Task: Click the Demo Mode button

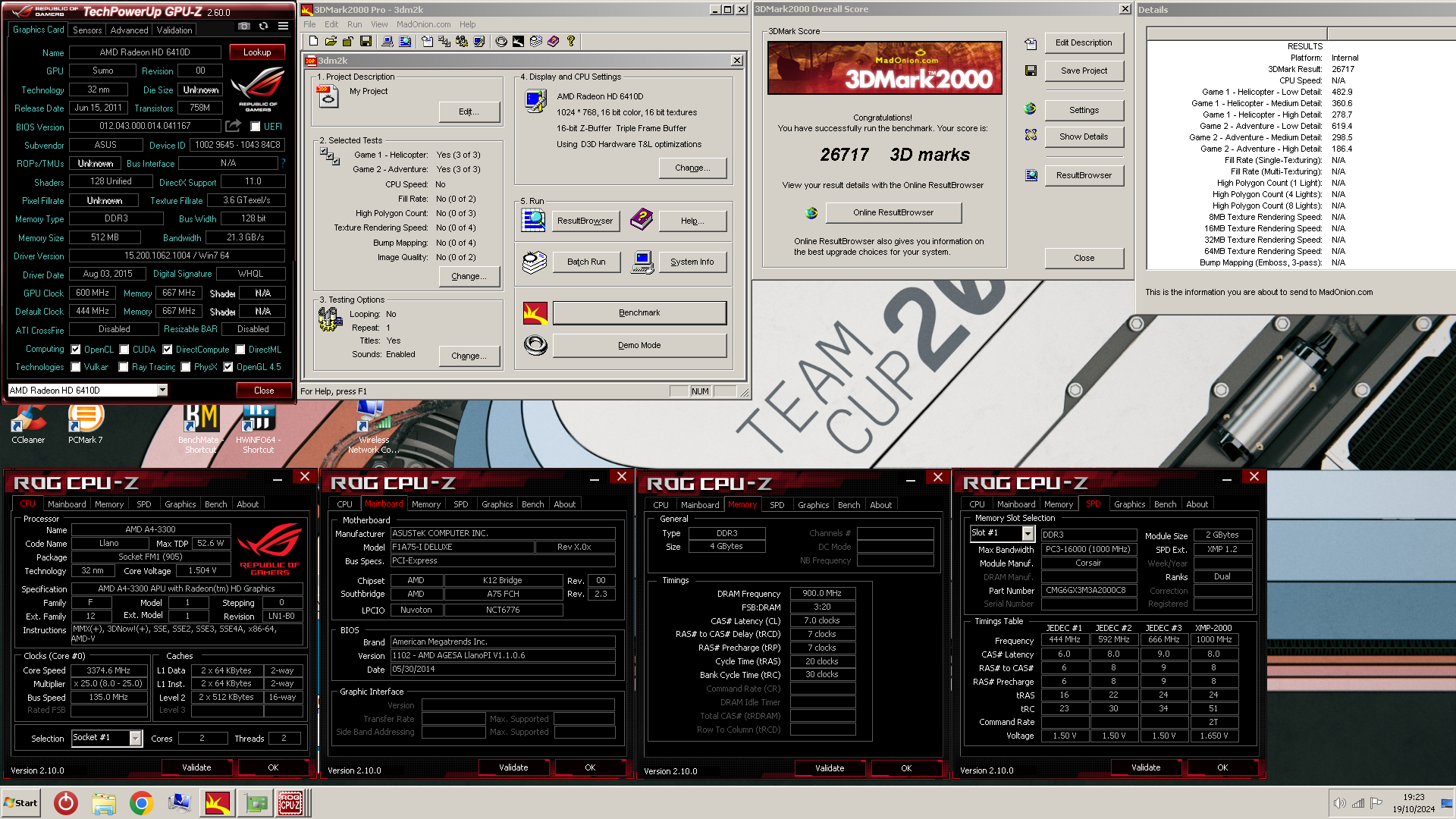Action: coord(639,345)
